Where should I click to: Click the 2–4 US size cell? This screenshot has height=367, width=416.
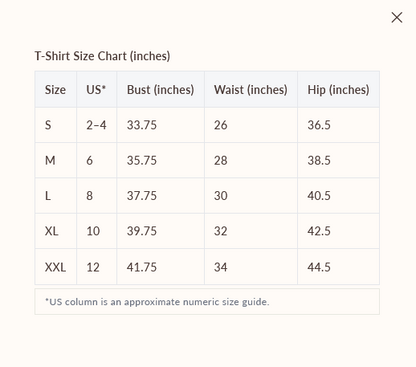97,125
